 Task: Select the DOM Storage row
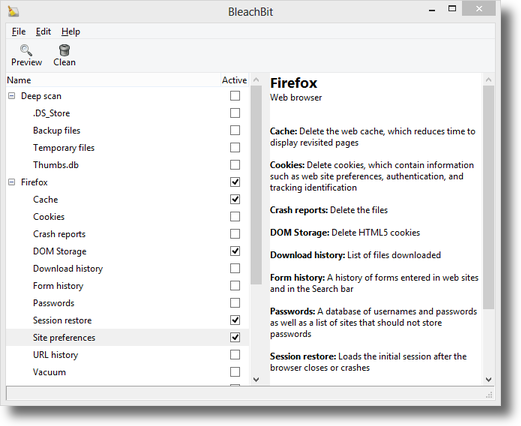point(127,251)
